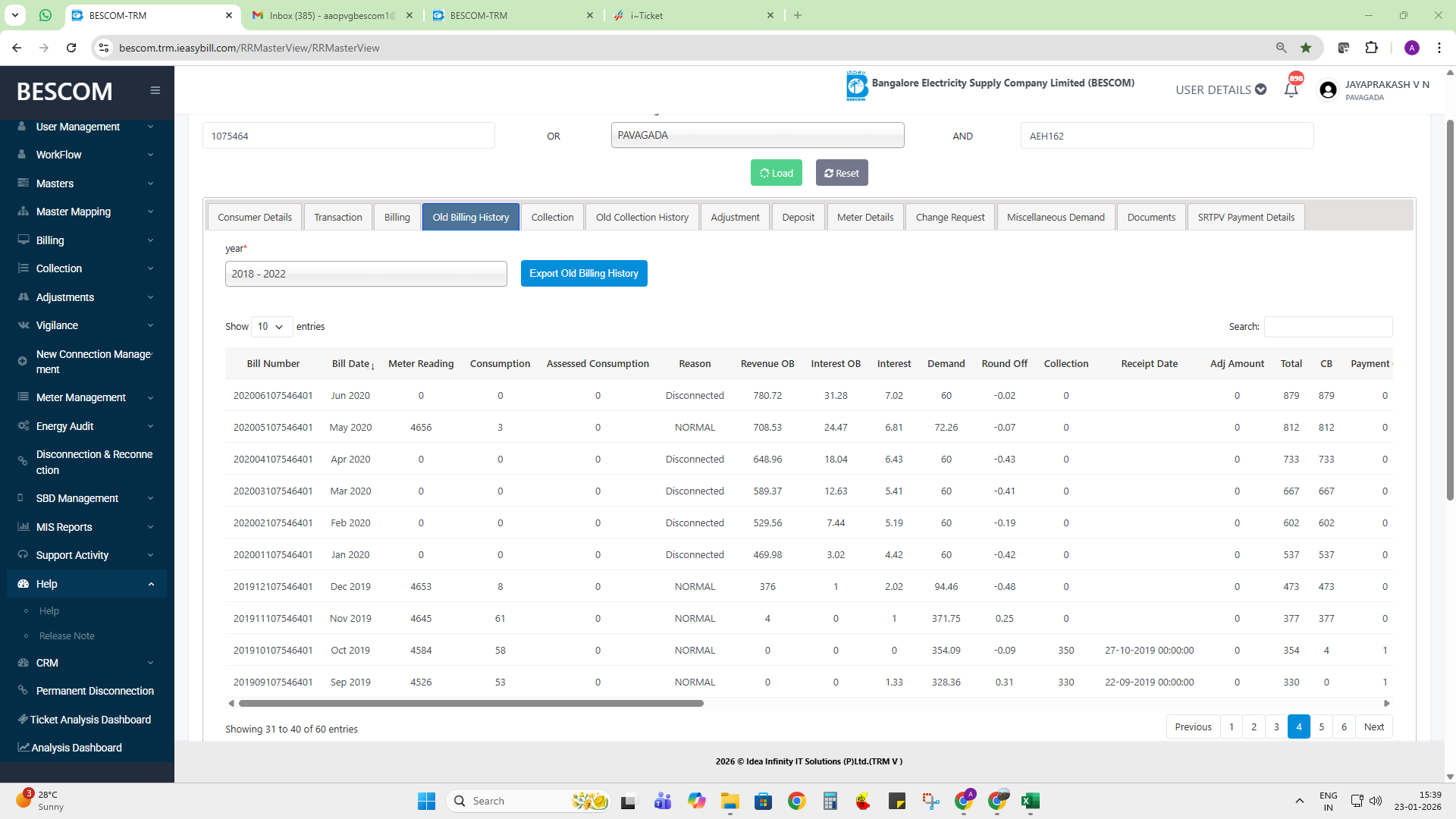Switch to the Old Collection History tab
Image resolution: width=1456 pixels, height=819 pixels.
[x=642, y=217]
